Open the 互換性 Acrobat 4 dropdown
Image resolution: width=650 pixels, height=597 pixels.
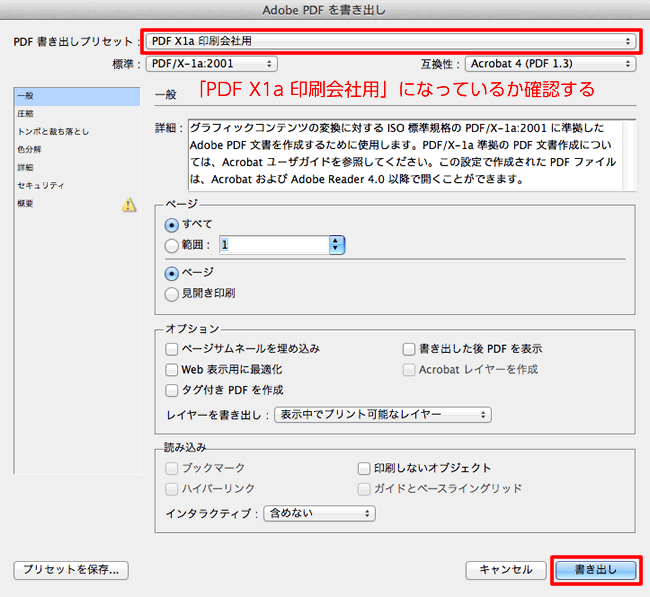[x=551, y=64]
